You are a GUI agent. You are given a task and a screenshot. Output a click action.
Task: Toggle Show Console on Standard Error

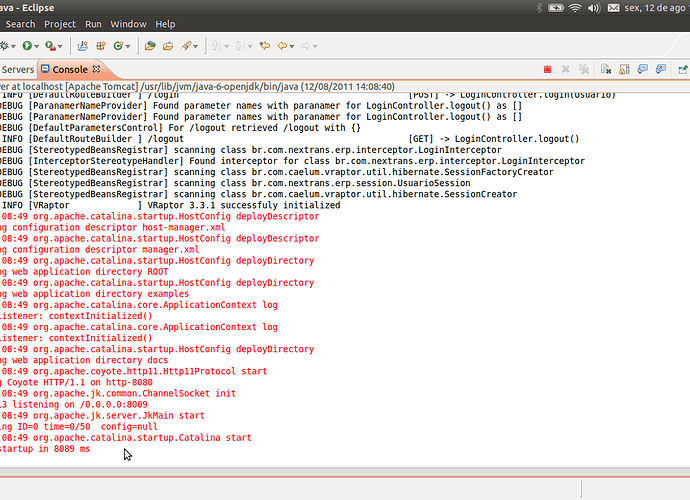click(x=661, y=70)
